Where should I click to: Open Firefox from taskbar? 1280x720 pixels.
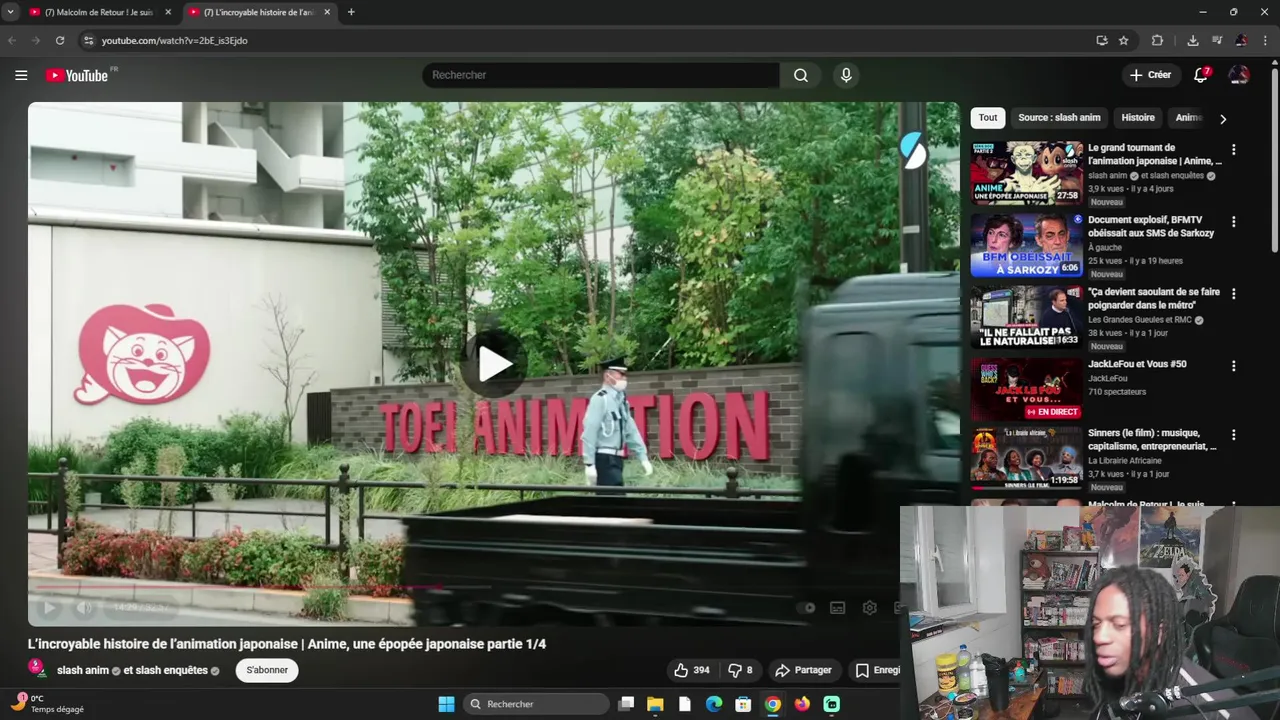pos(802,704)
